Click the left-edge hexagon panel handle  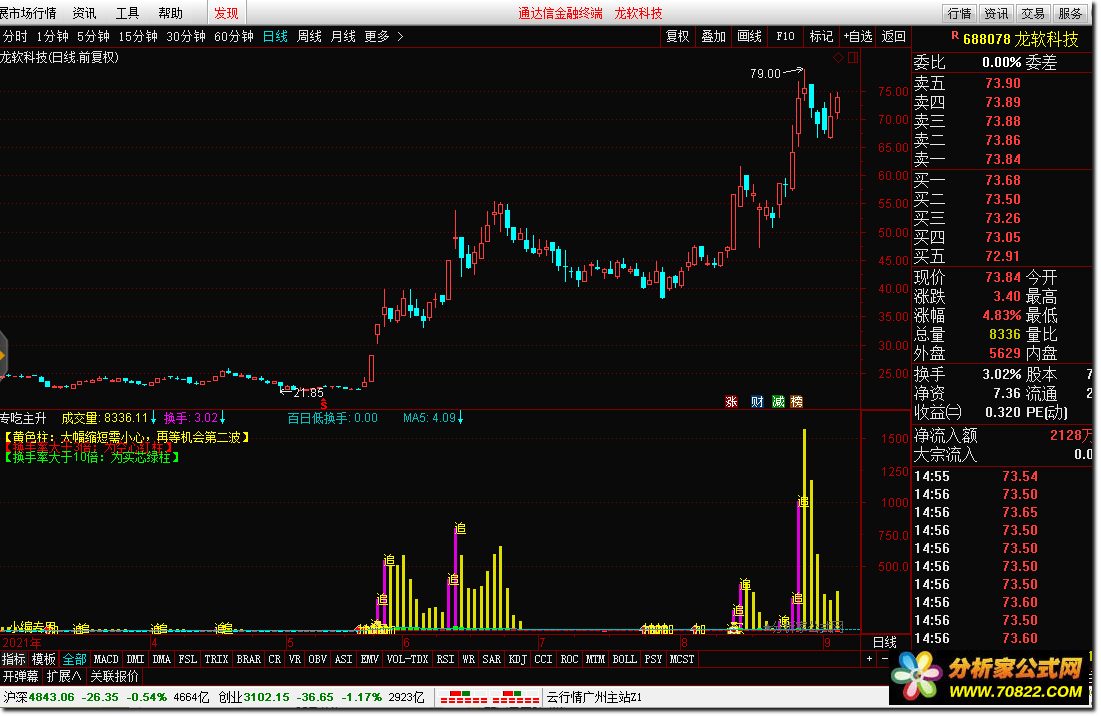[x=3, y=357]
